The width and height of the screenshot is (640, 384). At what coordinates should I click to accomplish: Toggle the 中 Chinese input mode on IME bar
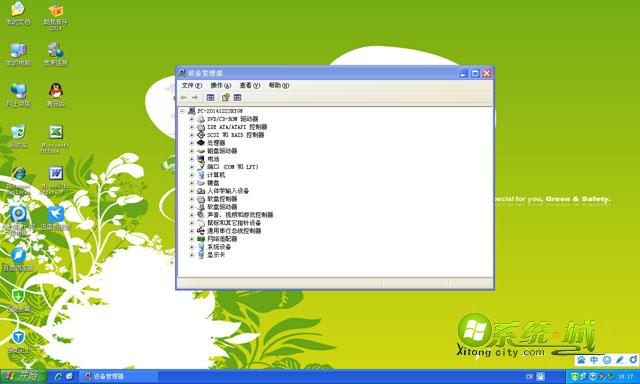tap(594, 360)
